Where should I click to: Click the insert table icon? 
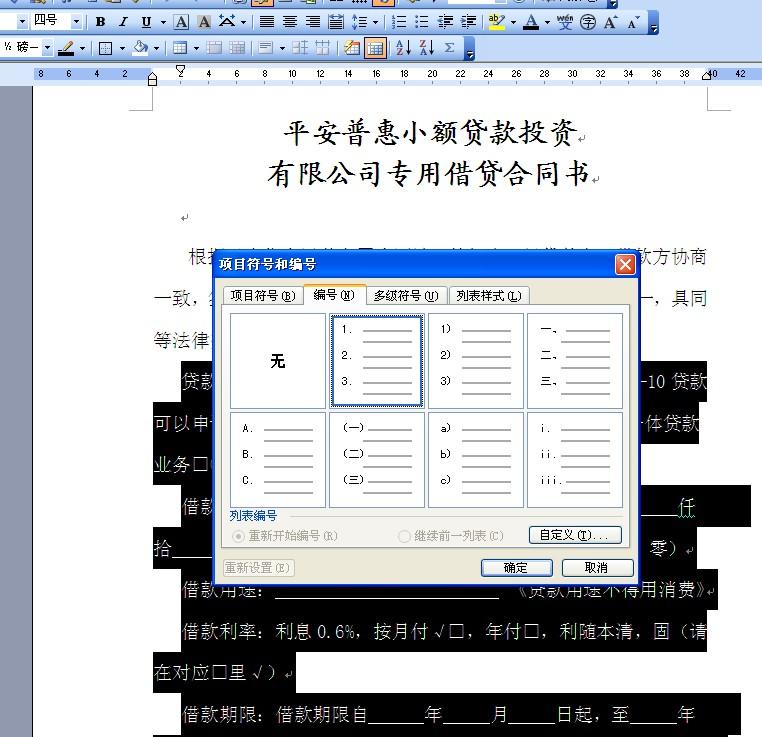click(x=180, y=48)
